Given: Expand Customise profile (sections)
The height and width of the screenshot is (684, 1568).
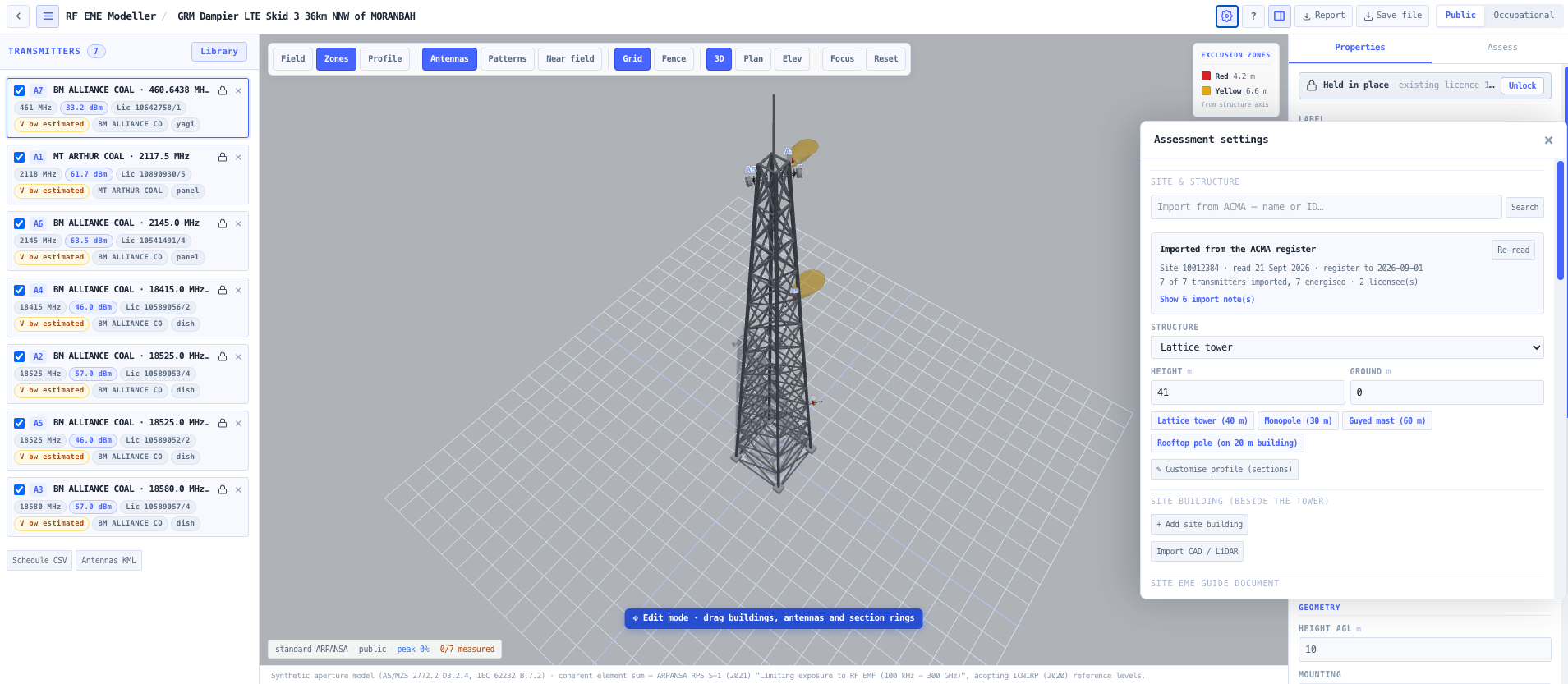Looking at the screenshot, I should (1225, 470).
